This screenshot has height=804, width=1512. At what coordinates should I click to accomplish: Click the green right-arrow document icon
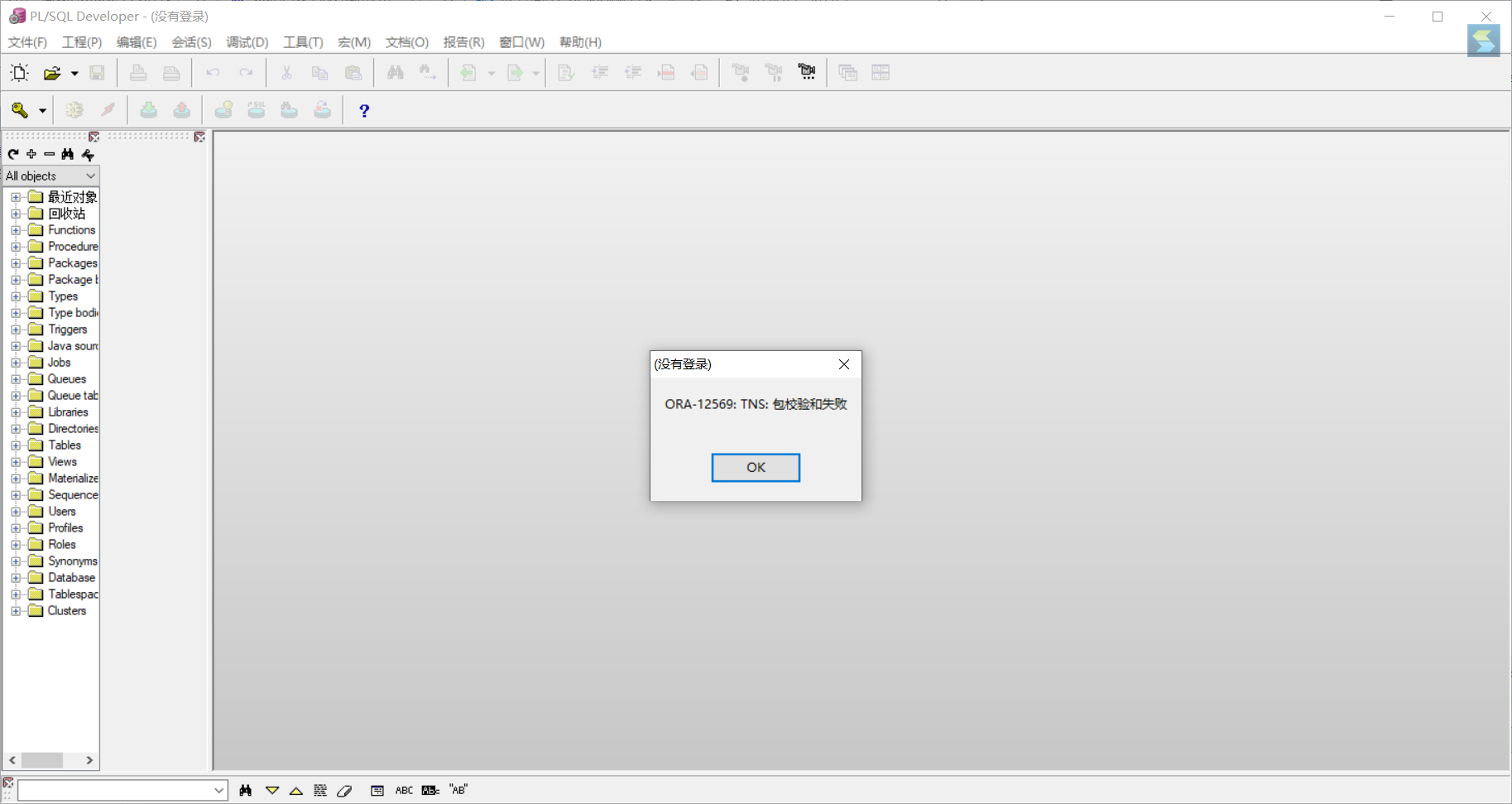515,73
